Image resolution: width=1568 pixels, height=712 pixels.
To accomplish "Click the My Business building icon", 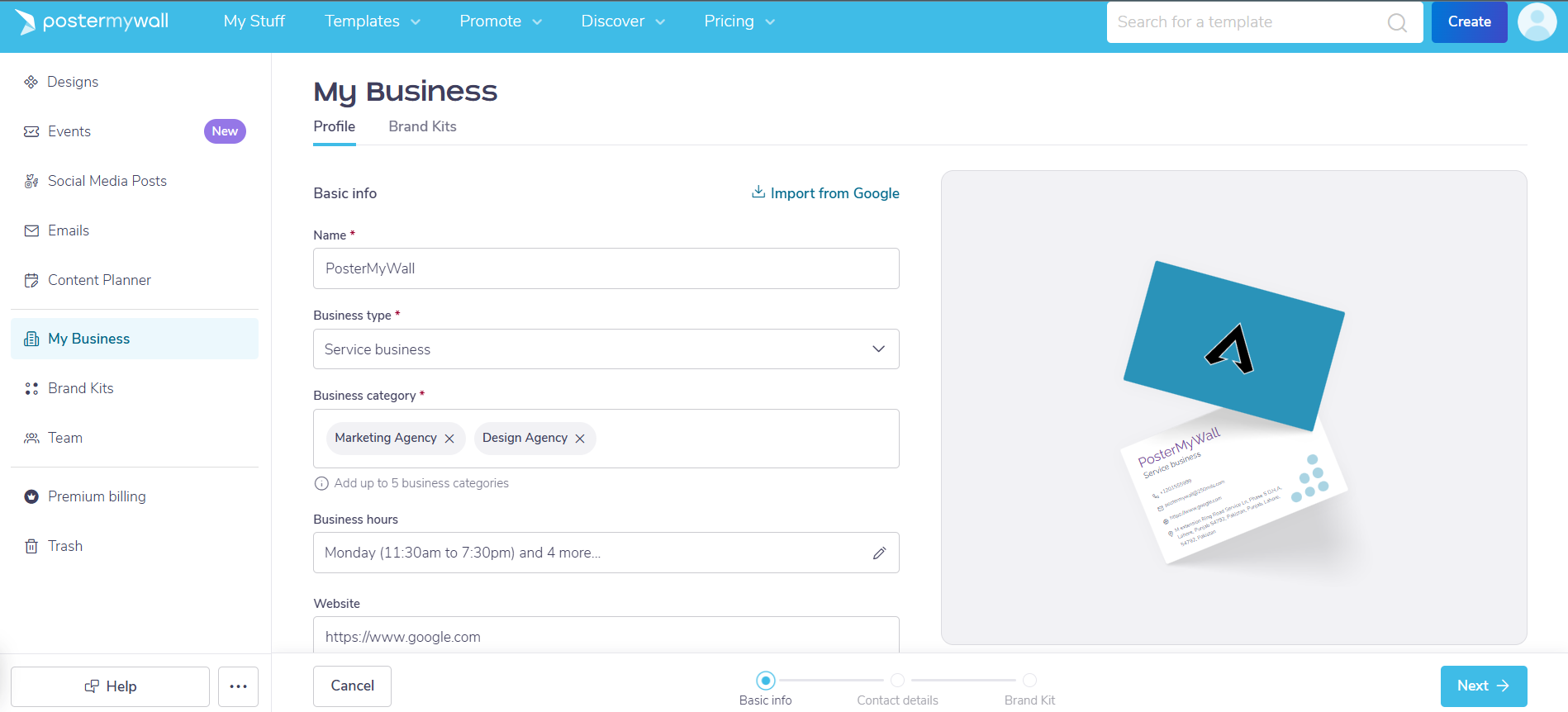I will coord(31,339).
